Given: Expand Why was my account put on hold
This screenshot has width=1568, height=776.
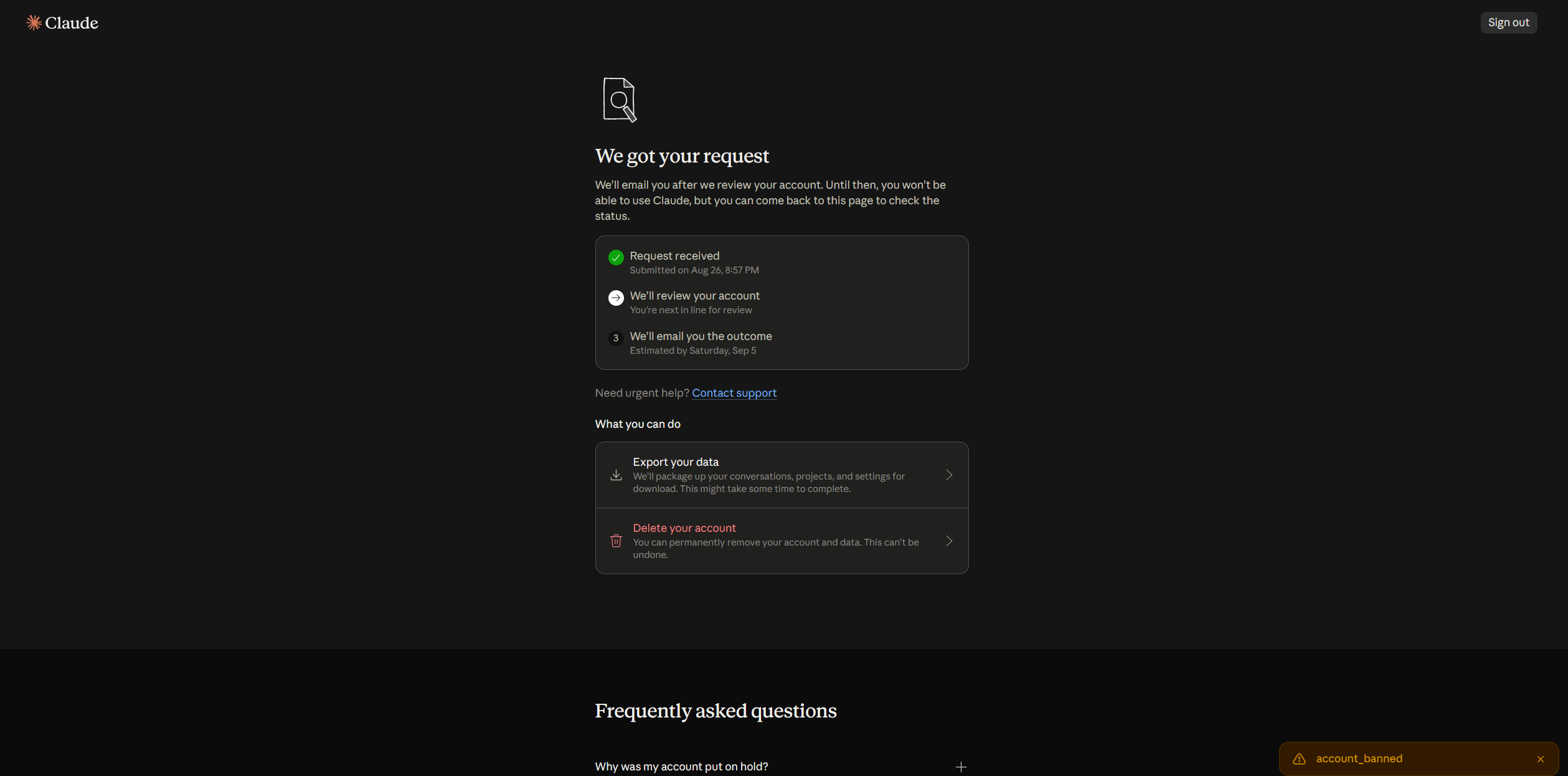Looking at the screenshot, I should click(x=782, y=767).
